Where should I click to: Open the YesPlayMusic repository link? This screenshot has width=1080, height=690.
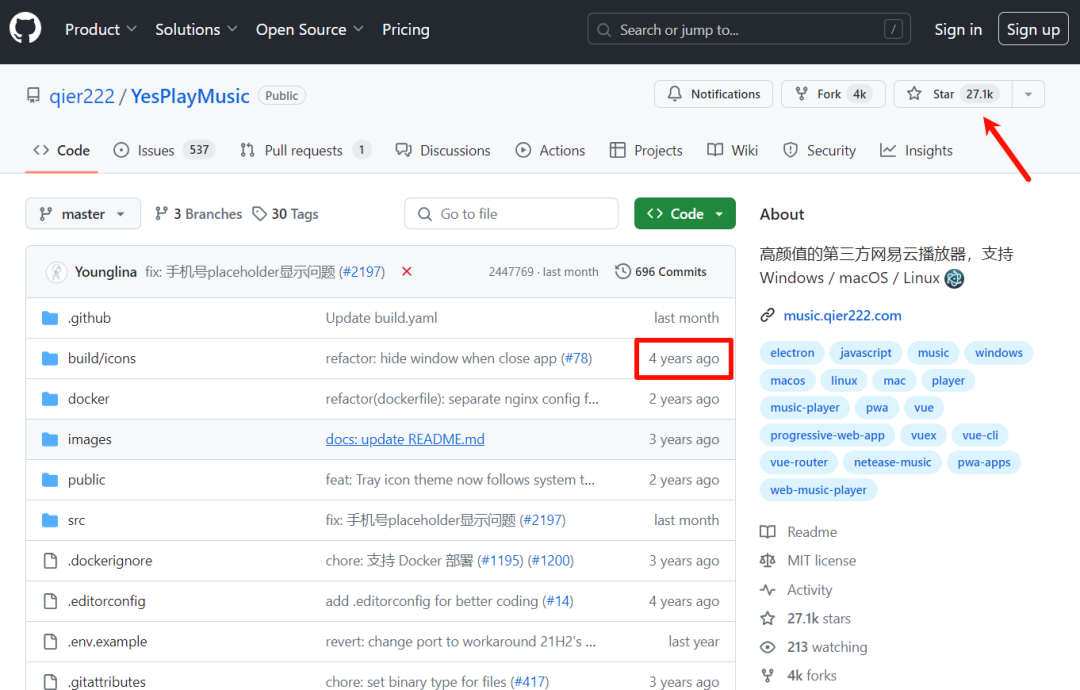[x=190, y=96]
